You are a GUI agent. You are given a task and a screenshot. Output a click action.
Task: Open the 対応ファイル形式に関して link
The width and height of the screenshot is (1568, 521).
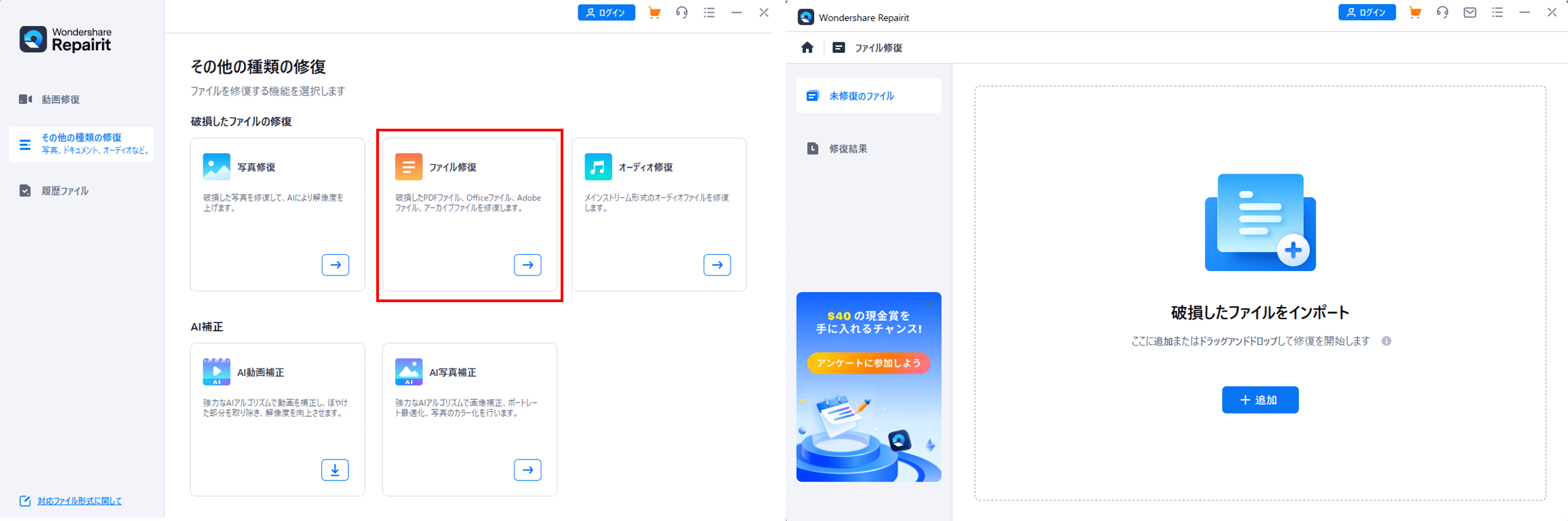79,501
